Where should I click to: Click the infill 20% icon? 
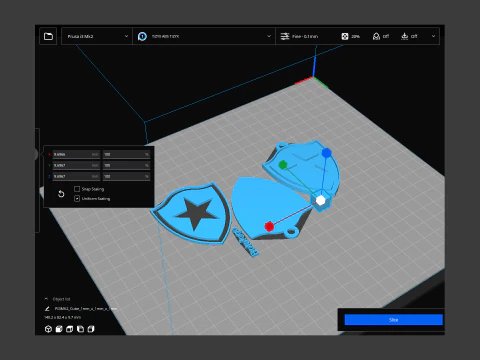pyautogui.click(x=345, y=36)
